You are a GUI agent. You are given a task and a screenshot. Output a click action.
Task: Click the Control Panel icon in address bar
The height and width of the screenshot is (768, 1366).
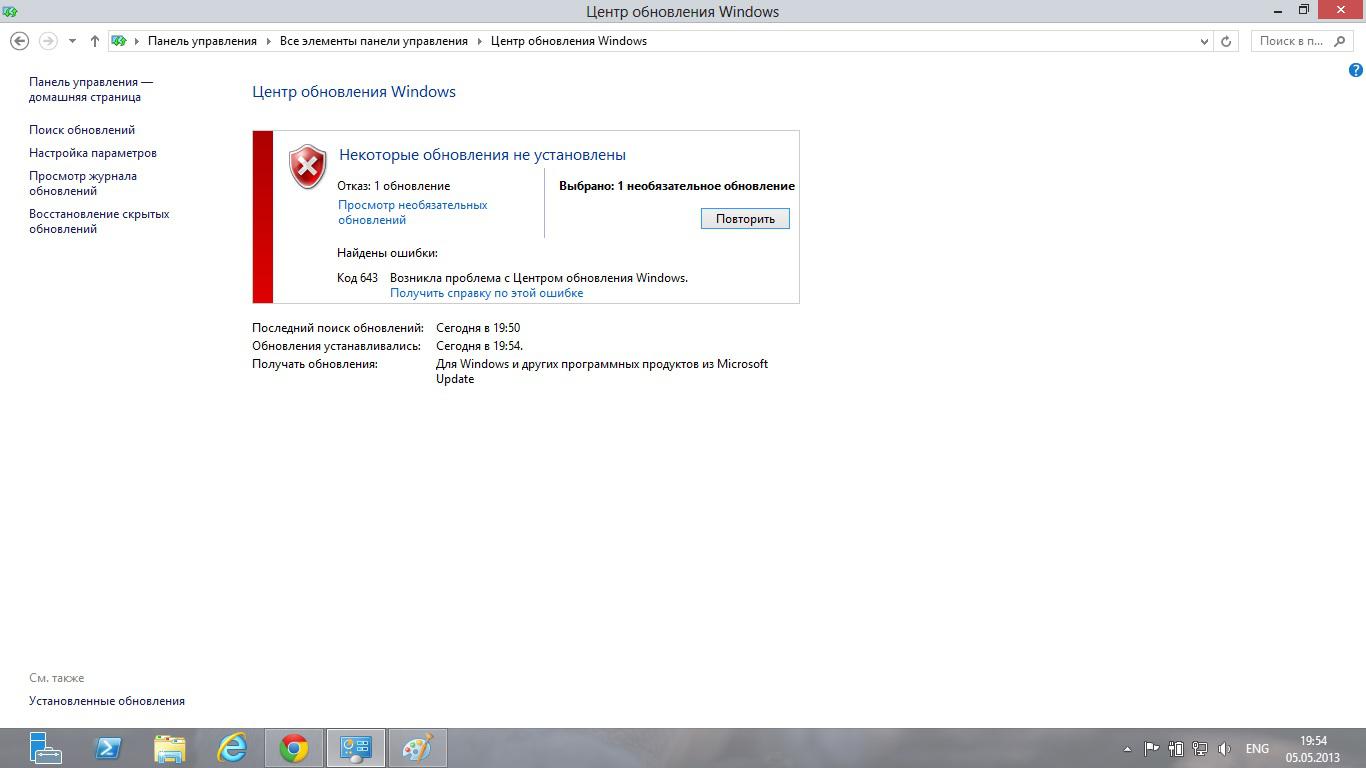[119, 41]
